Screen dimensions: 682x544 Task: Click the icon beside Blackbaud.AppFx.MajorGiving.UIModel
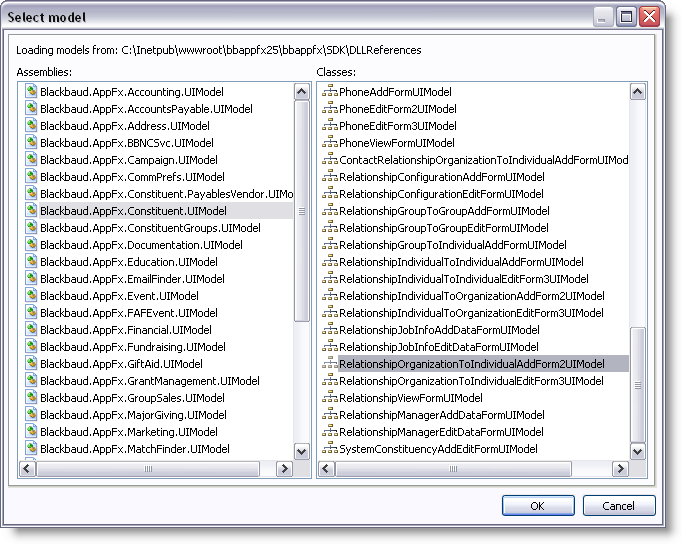point(31,414)
